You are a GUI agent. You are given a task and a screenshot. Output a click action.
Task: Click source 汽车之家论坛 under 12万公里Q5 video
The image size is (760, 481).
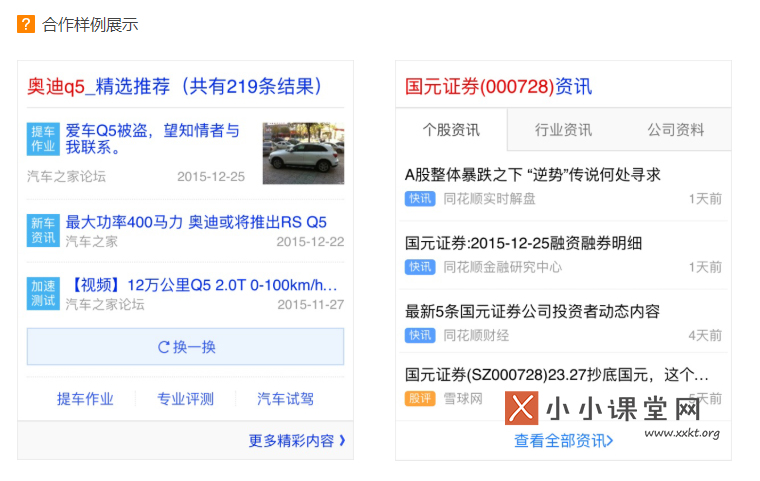pyautogui.click(x=105, y=305)
